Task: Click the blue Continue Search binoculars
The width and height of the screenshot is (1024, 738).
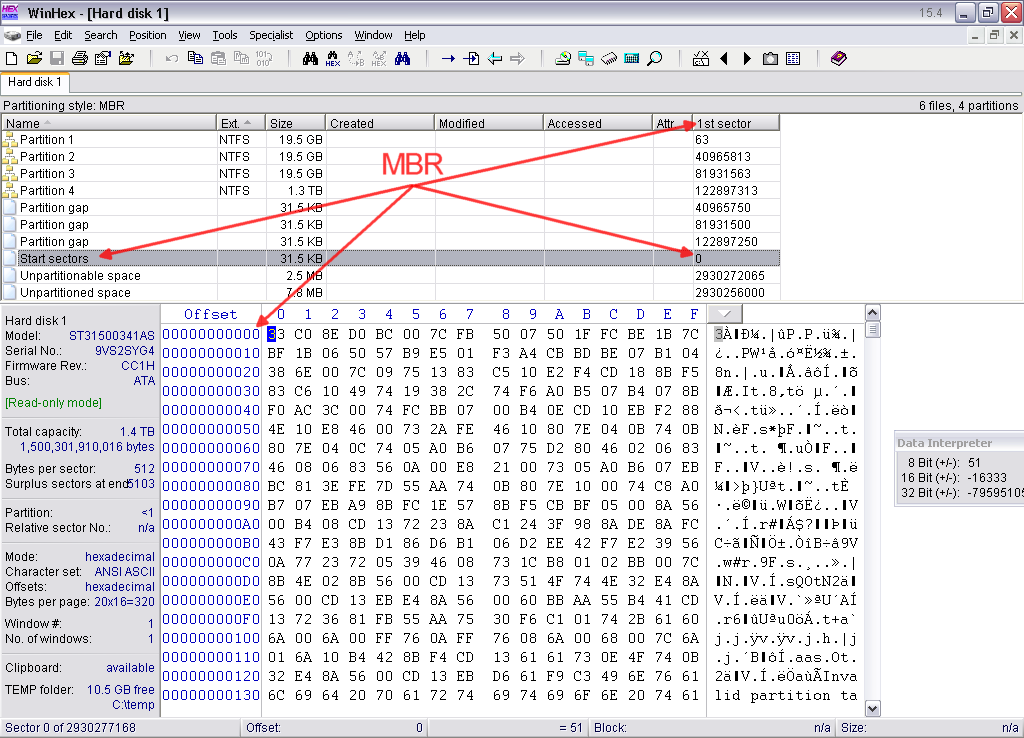Action: click(x=402, y=59)
